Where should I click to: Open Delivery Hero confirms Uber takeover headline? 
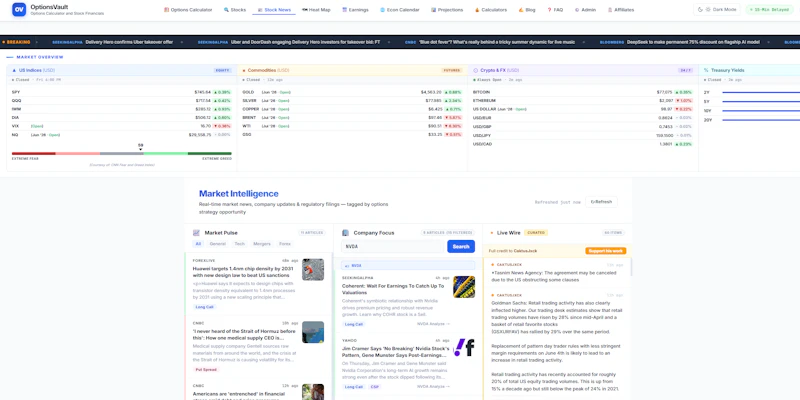tap(129, 42)
